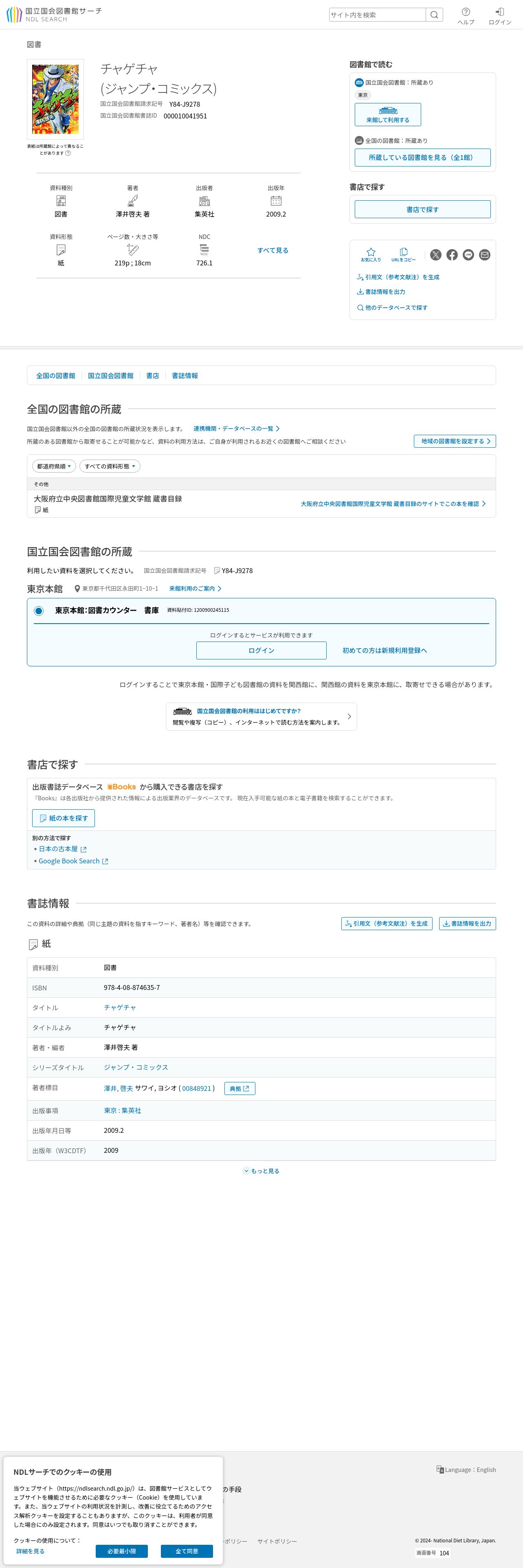Click すべて見る link

273,250
